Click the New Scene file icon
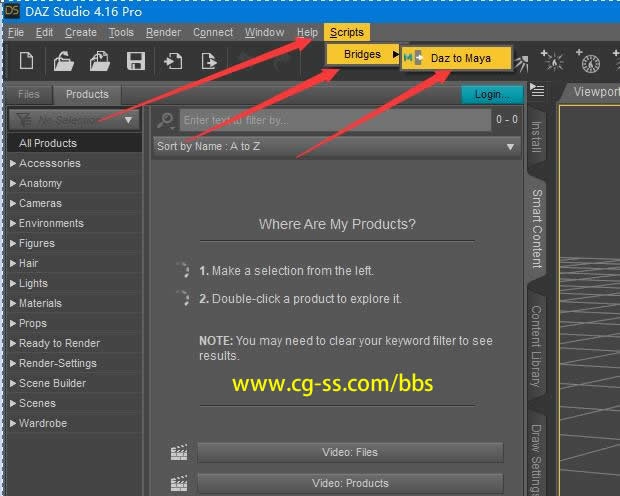 27,61
